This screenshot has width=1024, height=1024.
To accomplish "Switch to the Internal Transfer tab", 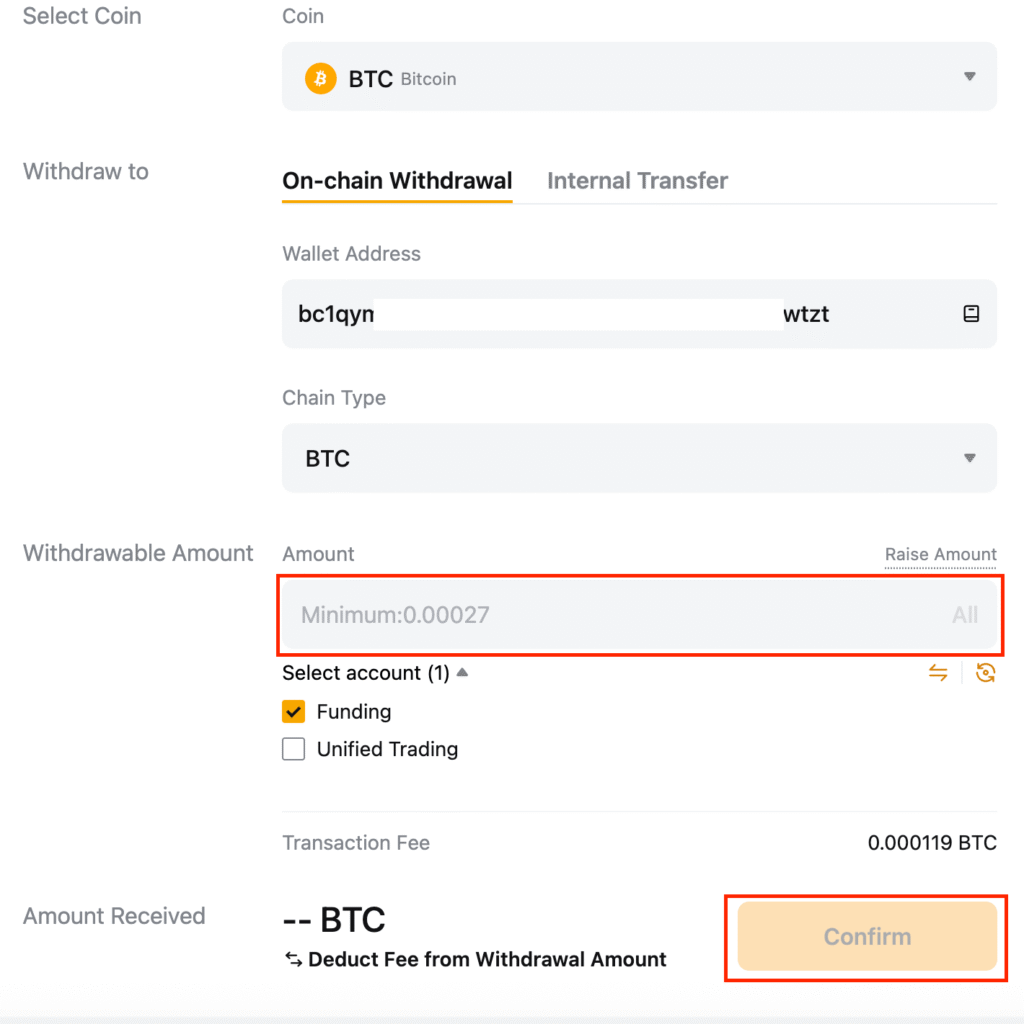I will pos(637,181).
